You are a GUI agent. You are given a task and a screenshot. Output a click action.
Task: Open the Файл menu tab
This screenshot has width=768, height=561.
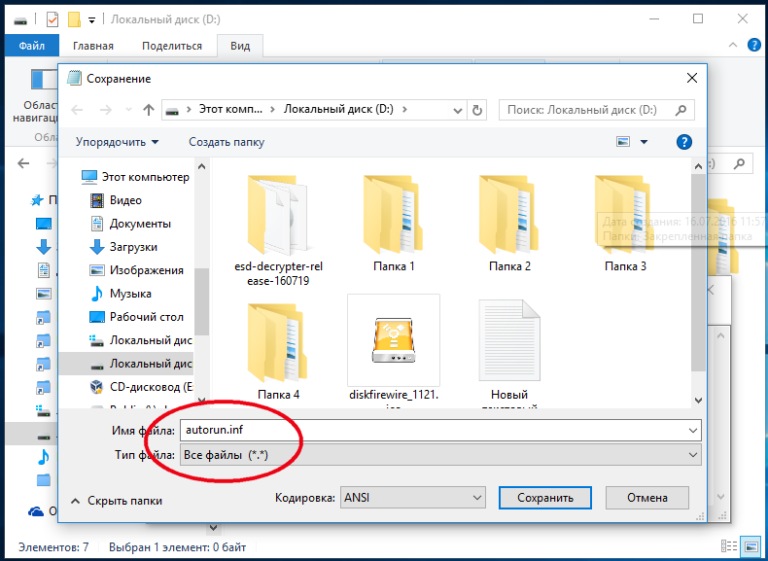coord(32,46)
